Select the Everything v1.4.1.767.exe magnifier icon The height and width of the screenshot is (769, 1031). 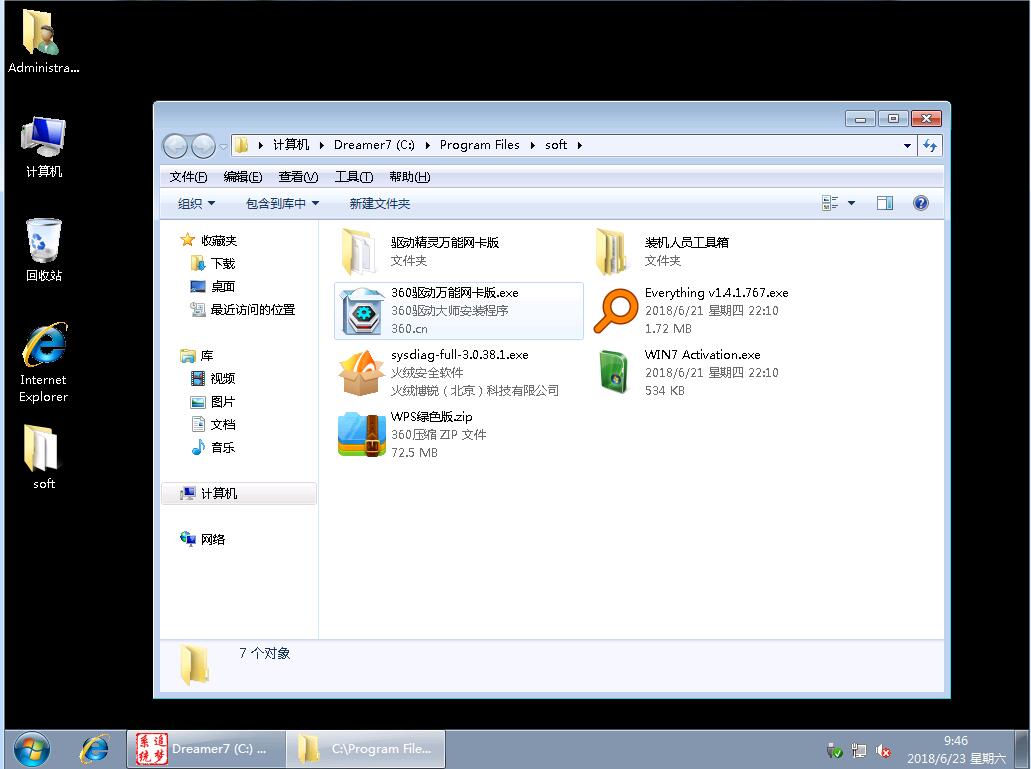[615, 312]
